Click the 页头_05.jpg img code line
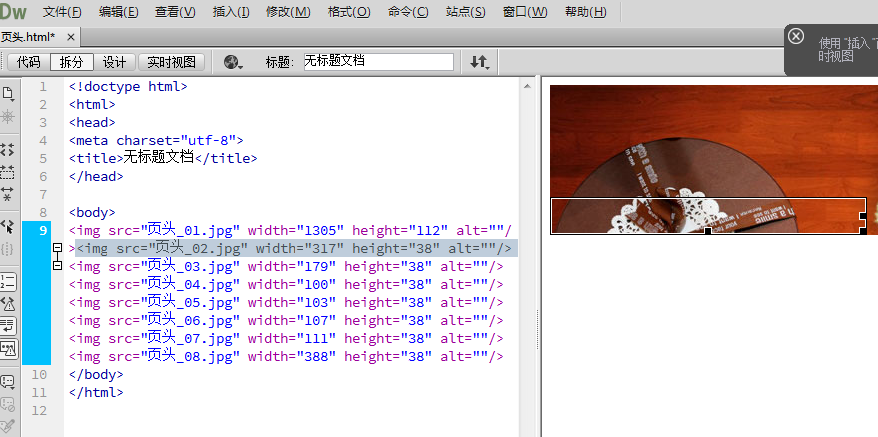The image size is (878, 437). pos(286,302)
